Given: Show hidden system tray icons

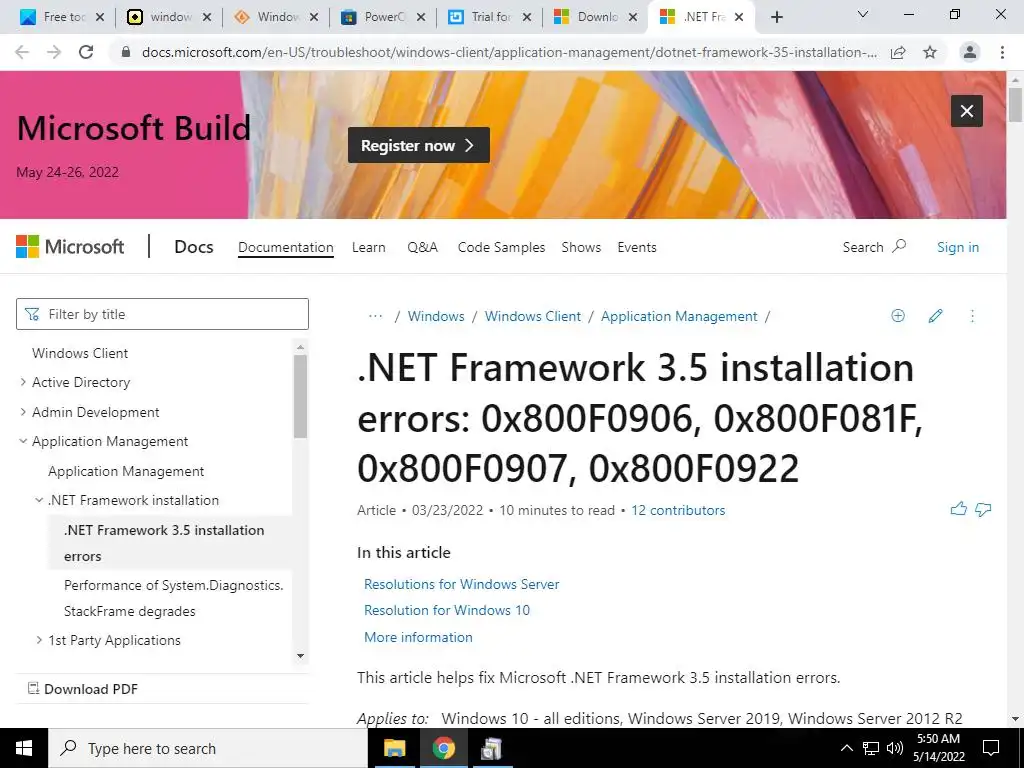Looking at the screenshot, I should coord(846,748).
